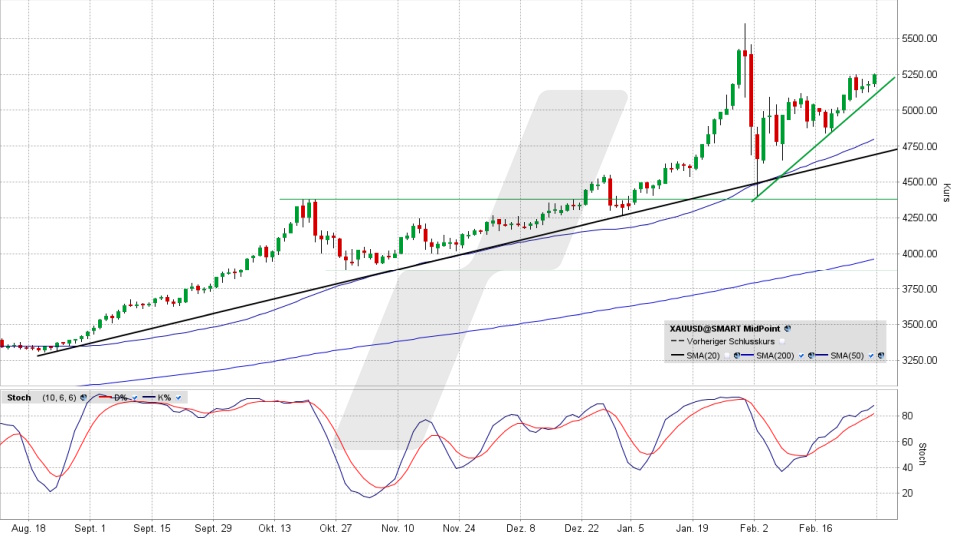This screenshot has height=540, width=960.
Task: Click the red D% line sample in legend
Action: (105, 397)
